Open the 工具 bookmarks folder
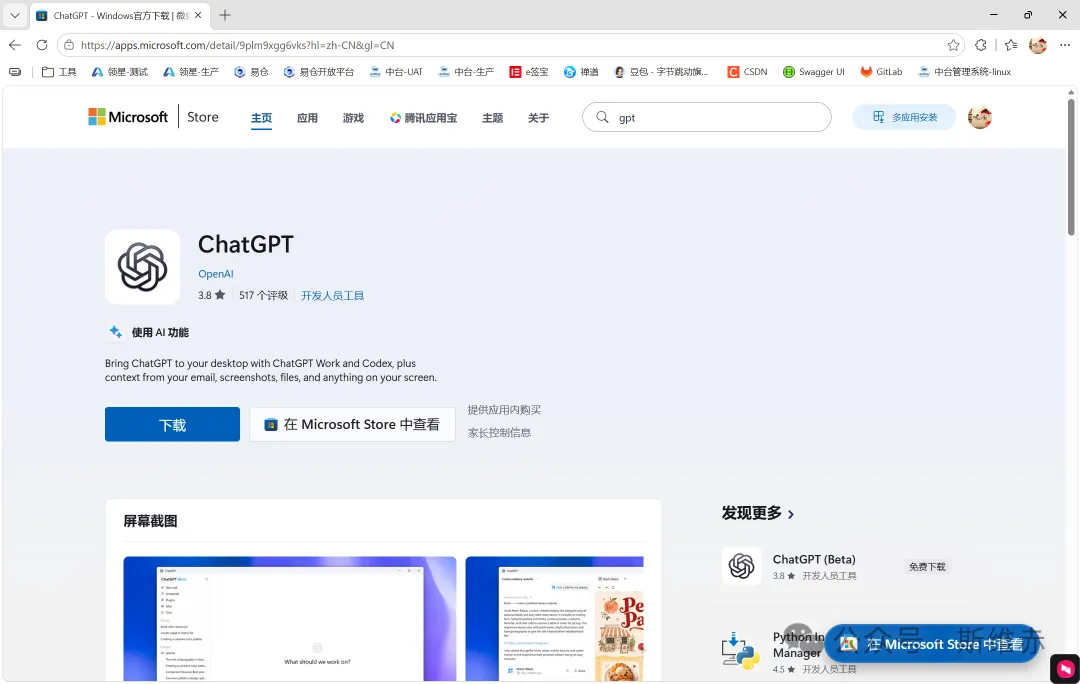The image size is (1080, 684). (59, 72)
